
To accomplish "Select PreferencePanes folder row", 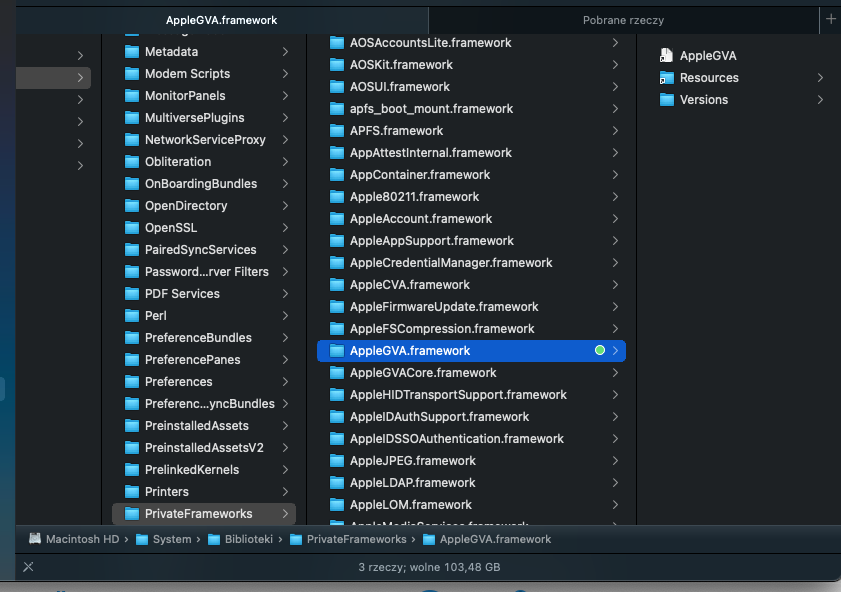I will [204, 359].
